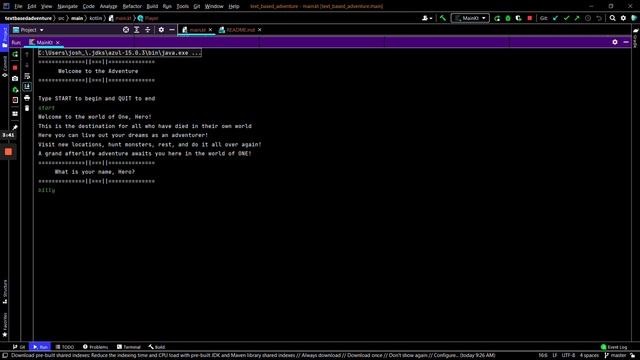Toggle the Structure tool window sidebar button

5,291
